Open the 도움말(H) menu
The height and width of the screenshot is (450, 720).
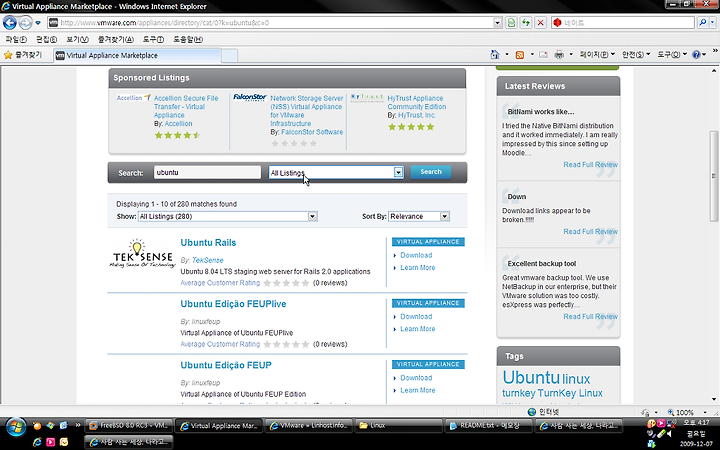click(188, 39)
